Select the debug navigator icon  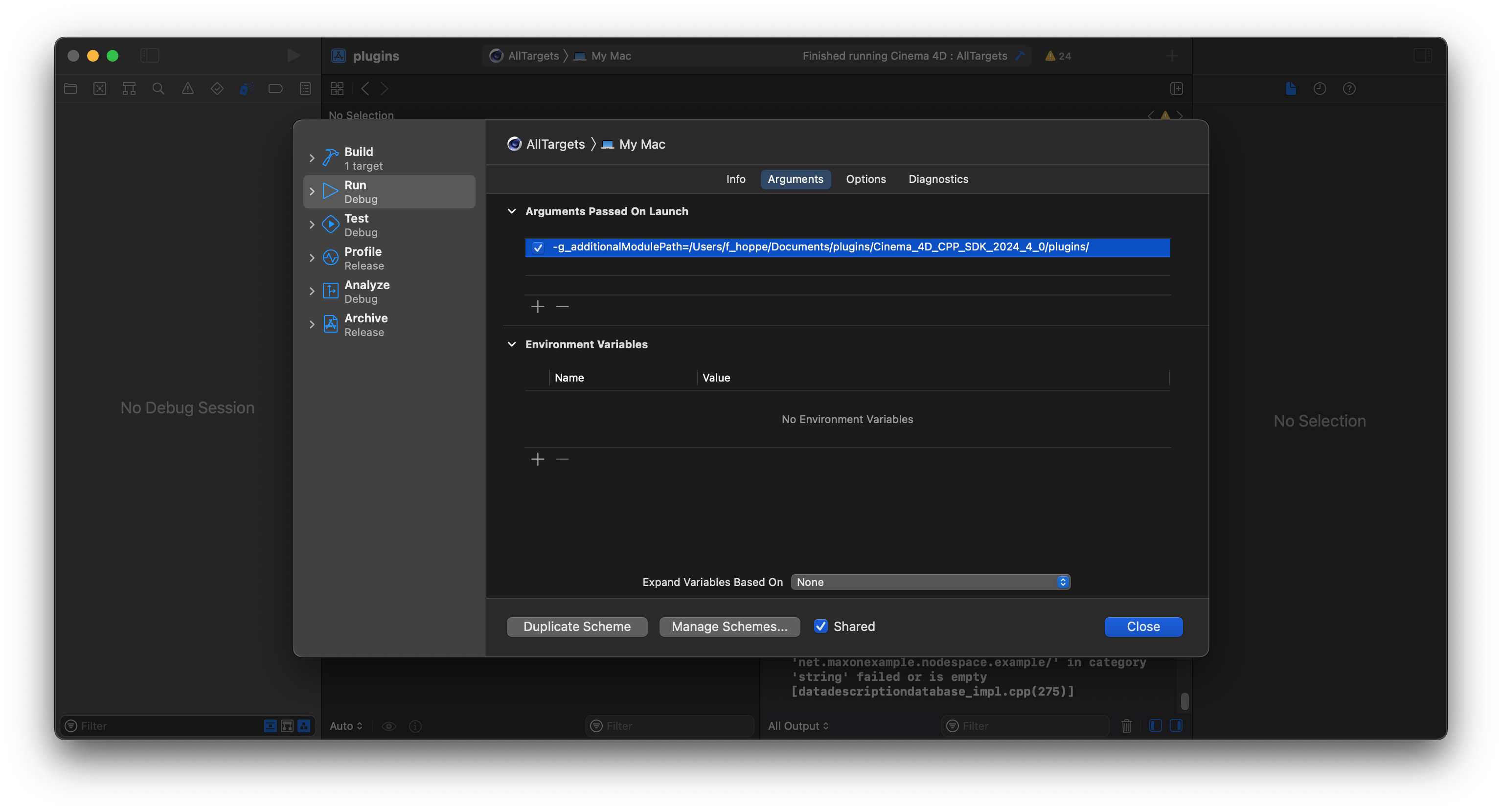point(246,89)
